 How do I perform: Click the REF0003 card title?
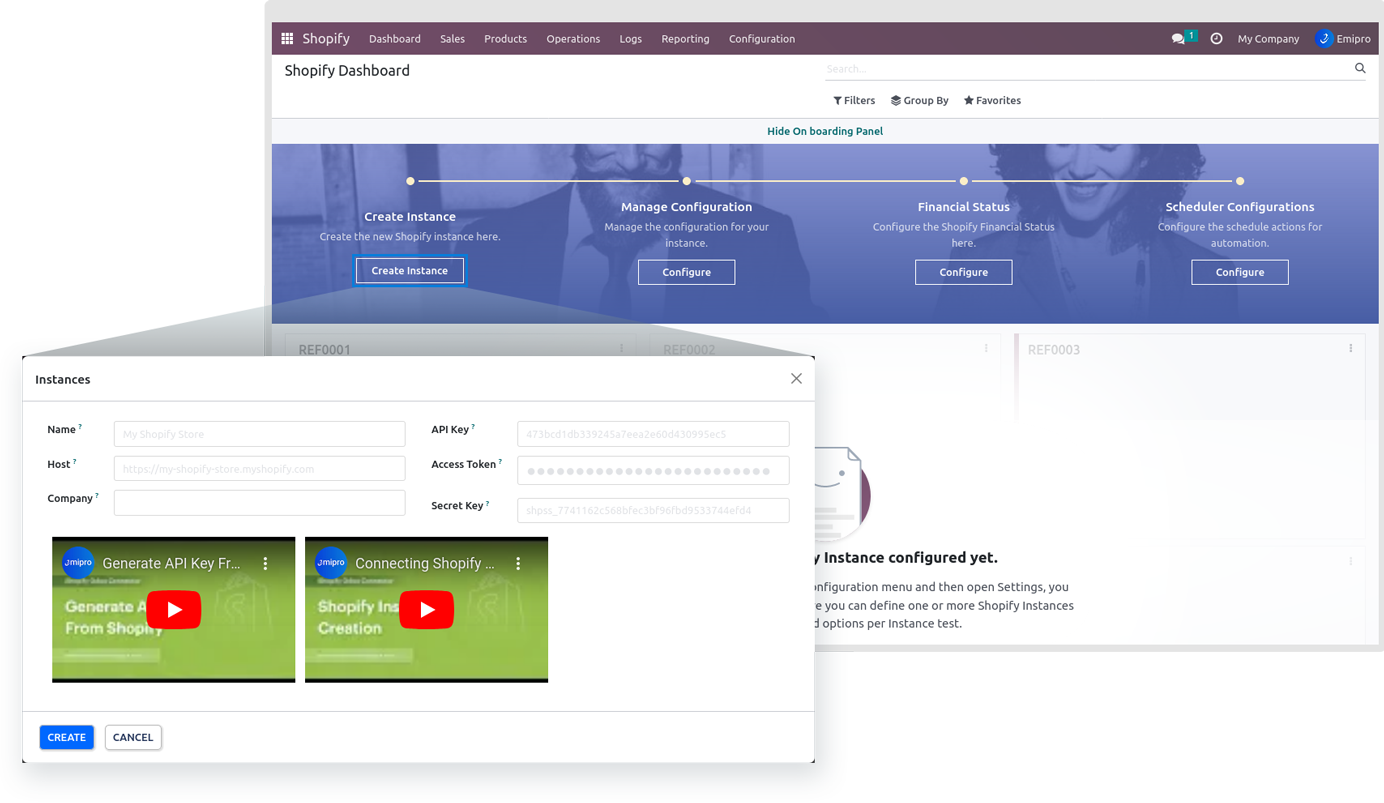coord(1054,350)
